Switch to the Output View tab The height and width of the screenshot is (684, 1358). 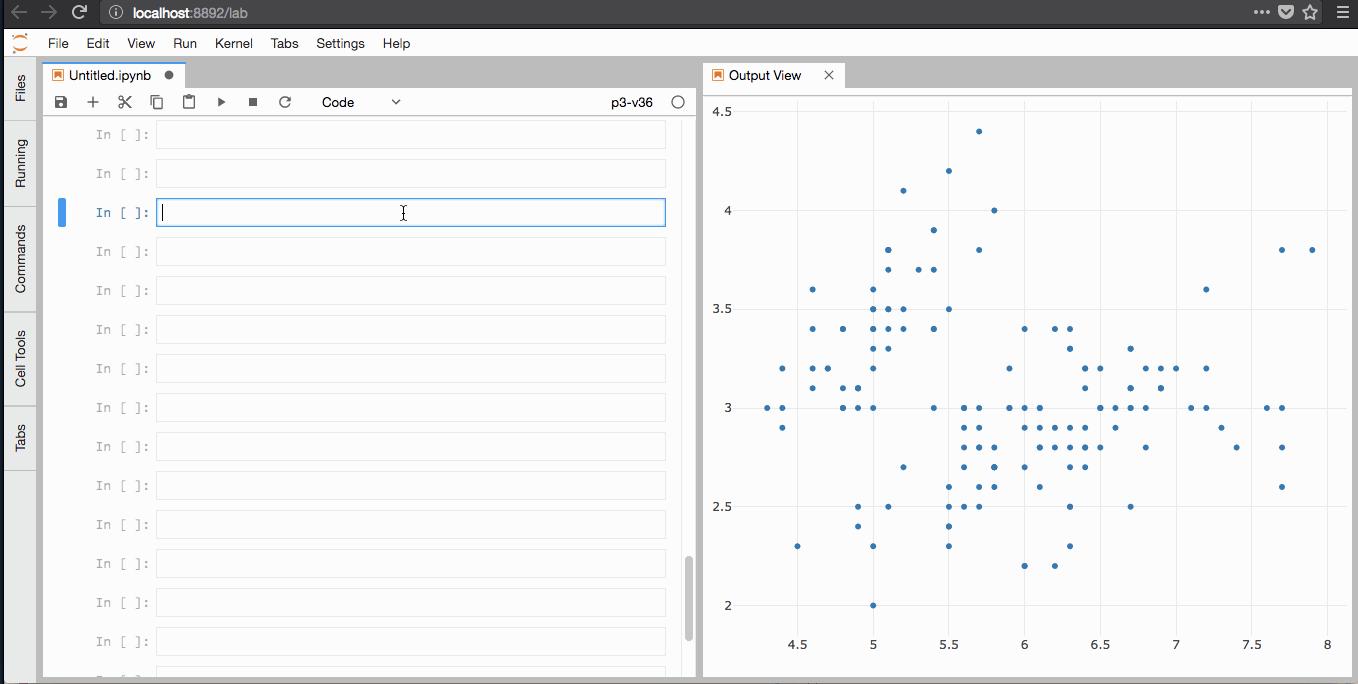pos(765,75)
